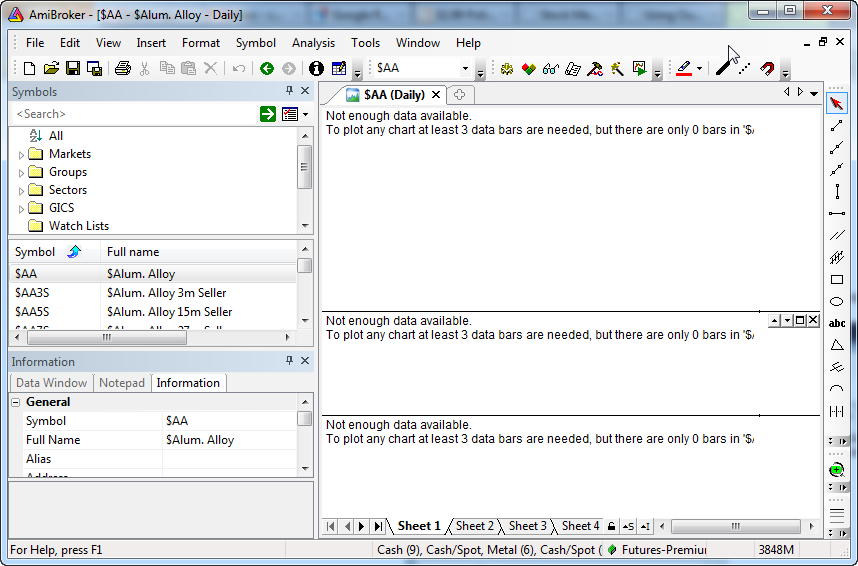858x566 pixels.
Task: Select the $AA3S symbol row
Action: [153, 293]
